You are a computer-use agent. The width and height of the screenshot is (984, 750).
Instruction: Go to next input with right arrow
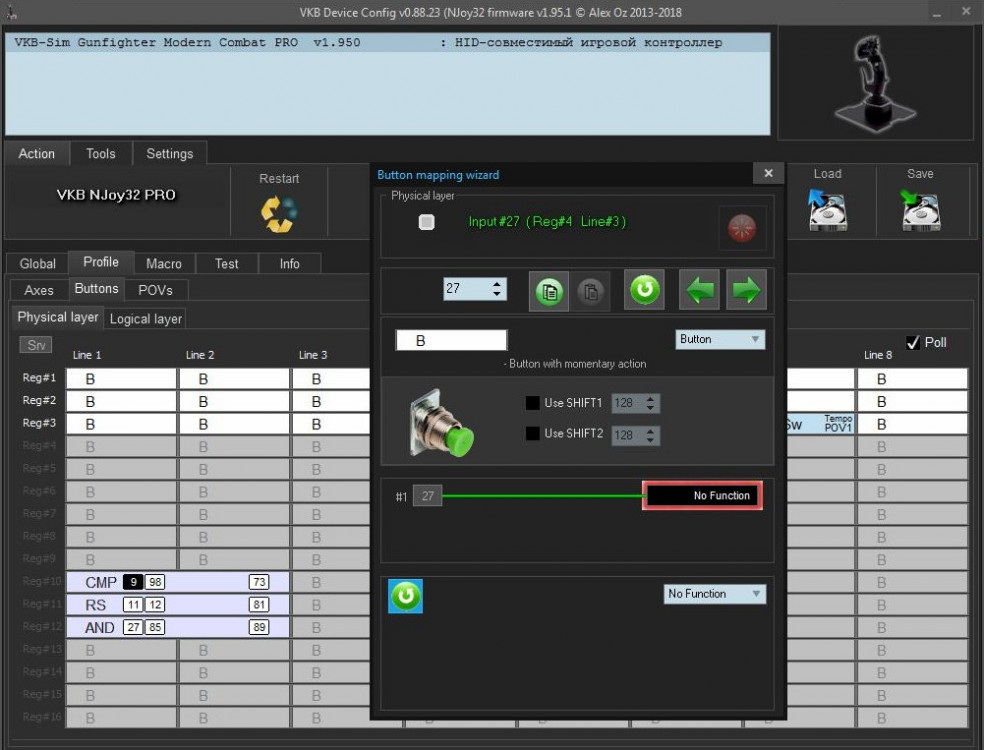click(x=746, y=291)
